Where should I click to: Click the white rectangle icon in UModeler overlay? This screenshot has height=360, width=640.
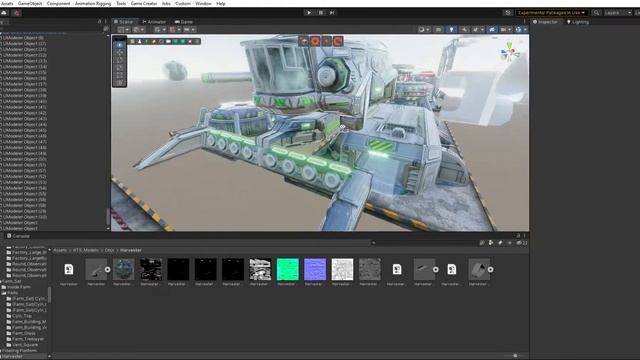(168, 41)
